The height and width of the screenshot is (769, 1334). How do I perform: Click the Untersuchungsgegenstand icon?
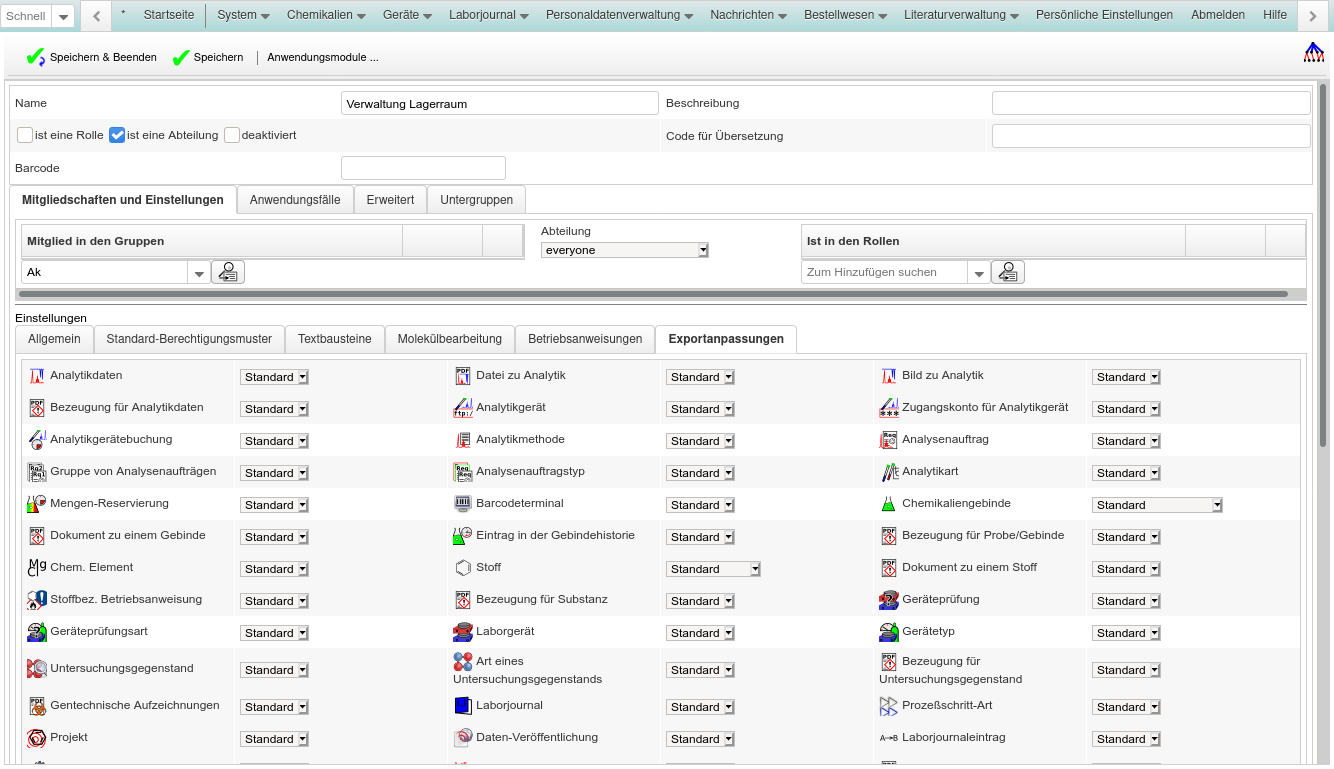(x=37, y=669)
